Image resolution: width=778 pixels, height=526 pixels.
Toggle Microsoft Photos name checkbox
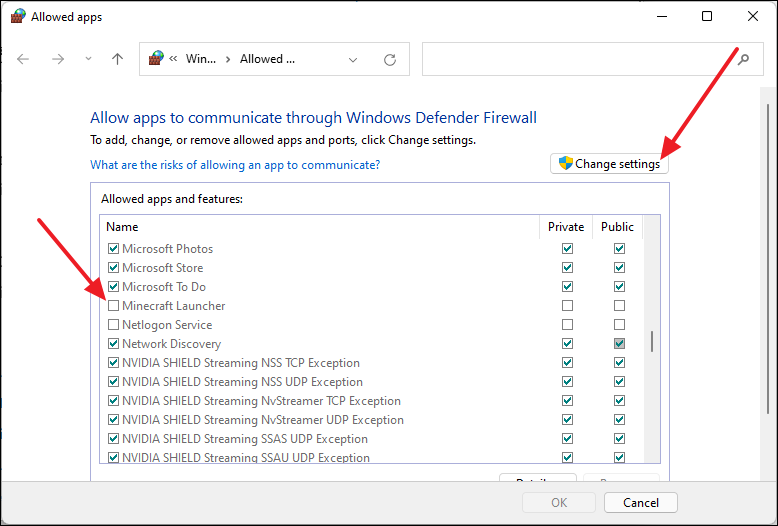(x=113, y=248)
